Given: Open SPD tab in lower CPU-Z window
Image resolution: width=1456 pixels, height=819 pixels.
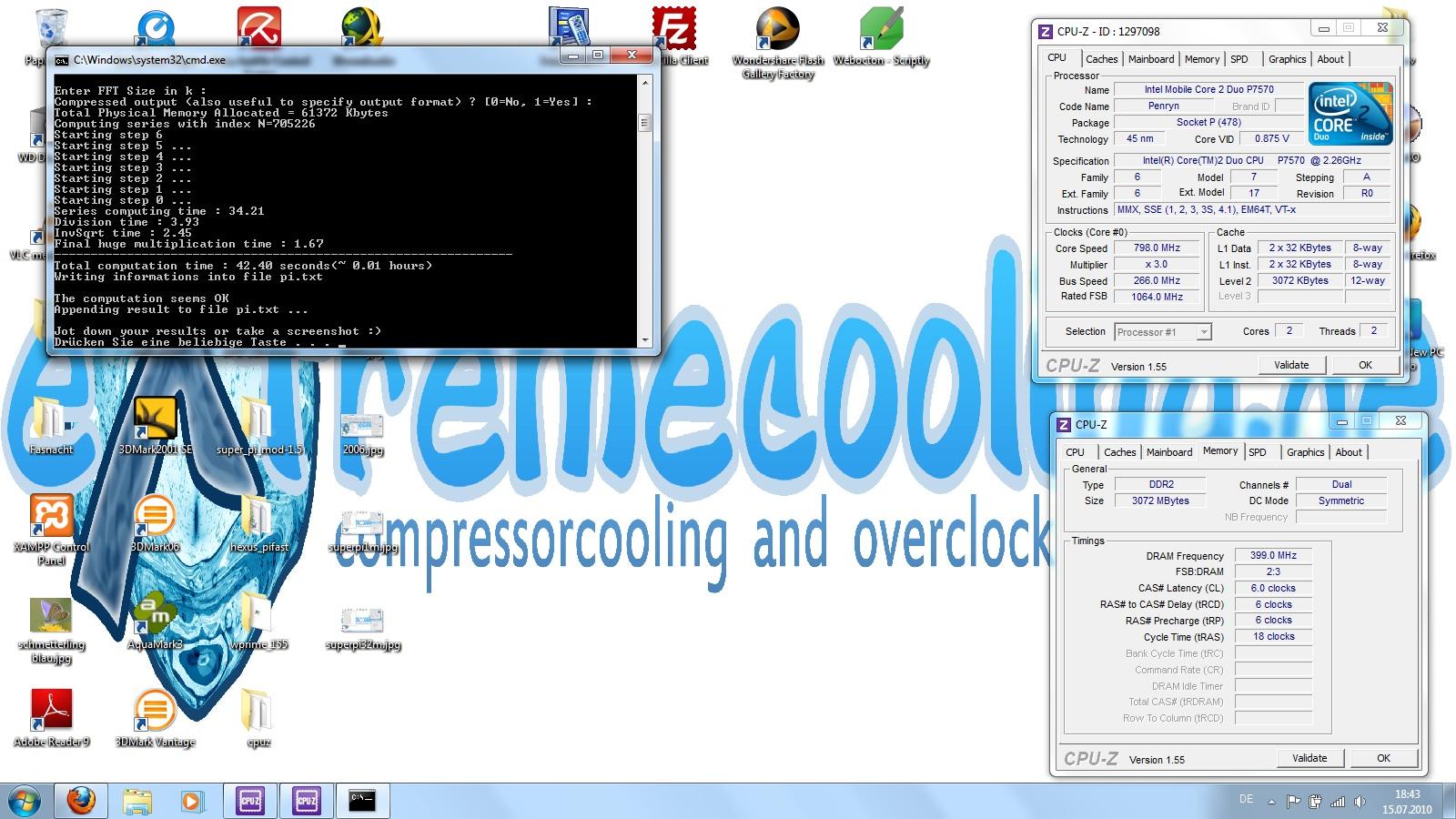Looking at the screenshot, I should tap(1258, 452).
